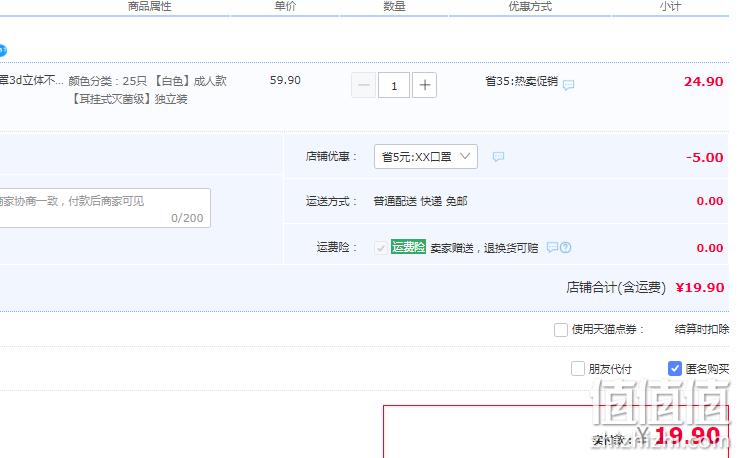Click the 店铺合计 amount ¥19.90

pyautogui.click(x=700, y=287)
